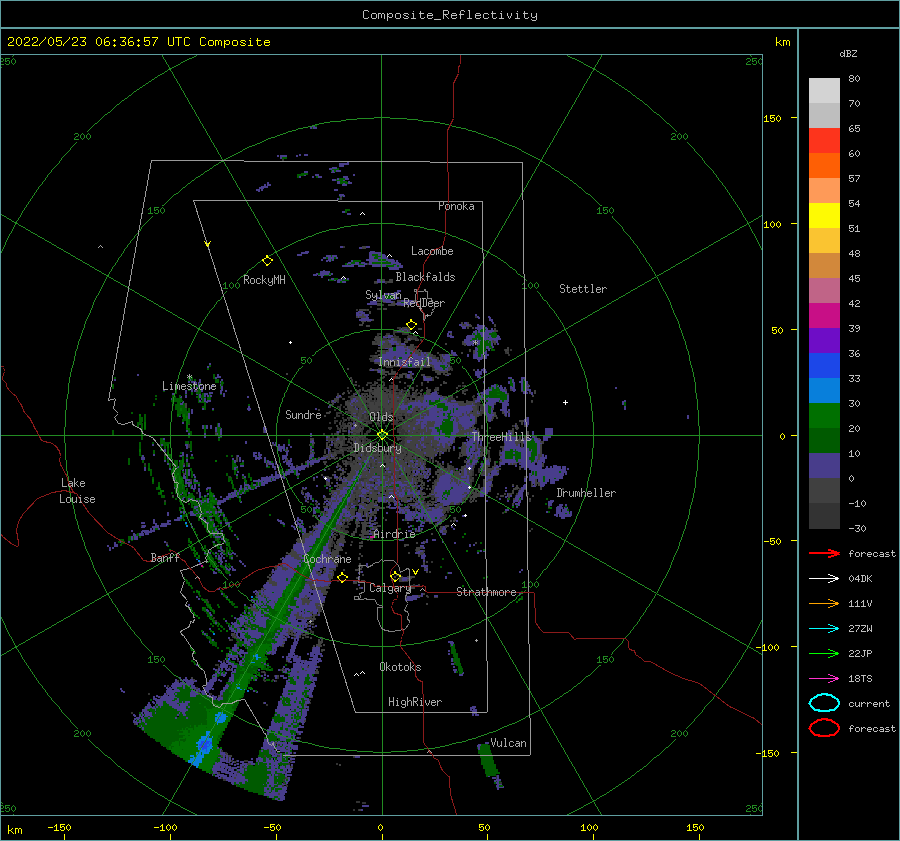Click the yellow radar-center diamond near Olds

382,435
